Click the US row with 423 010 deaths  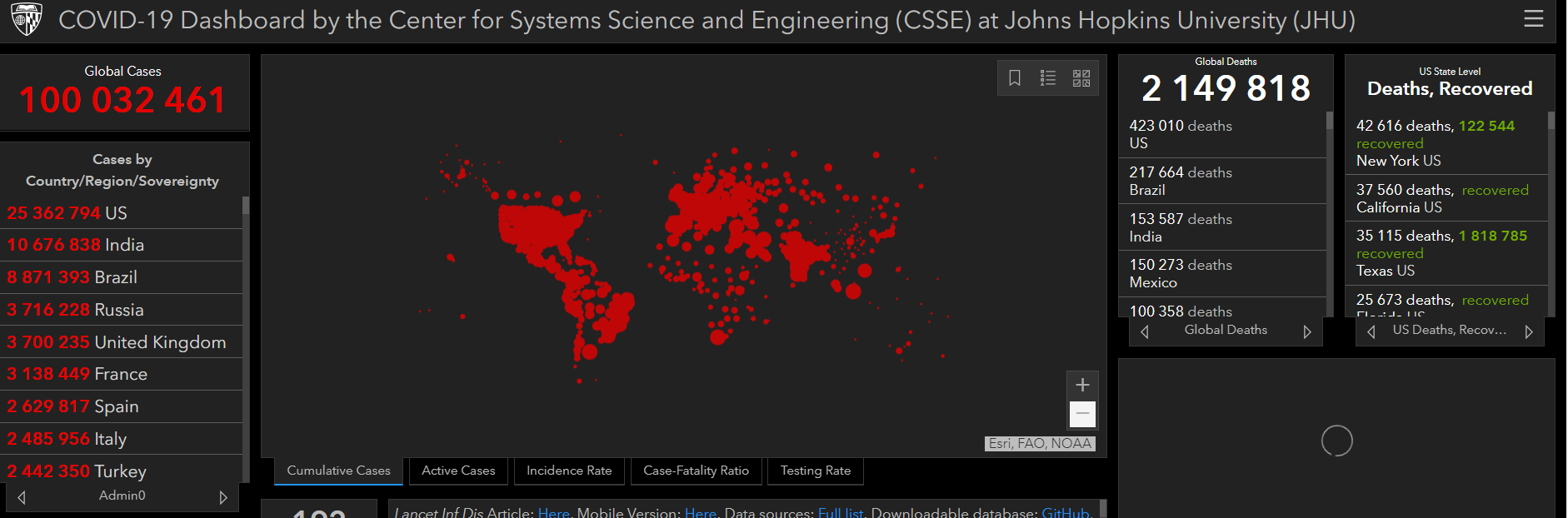1222,134
